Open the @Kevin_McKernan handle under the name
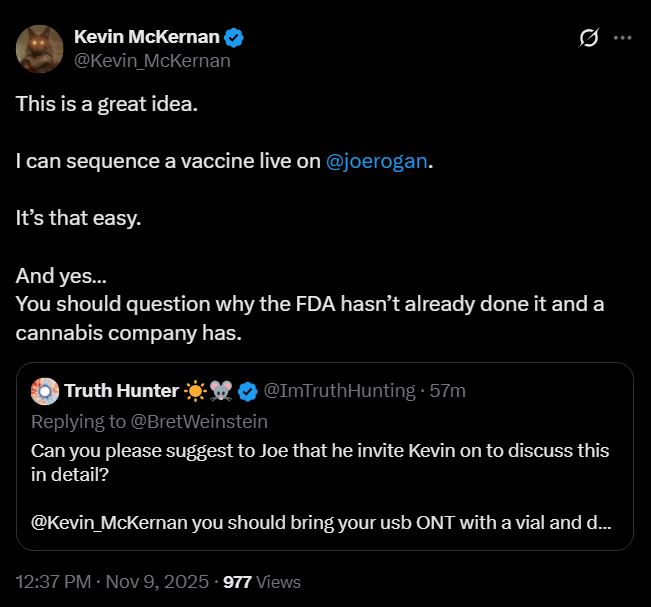The height and width of the screenshot is (607, 651). (x=152, y=61)
